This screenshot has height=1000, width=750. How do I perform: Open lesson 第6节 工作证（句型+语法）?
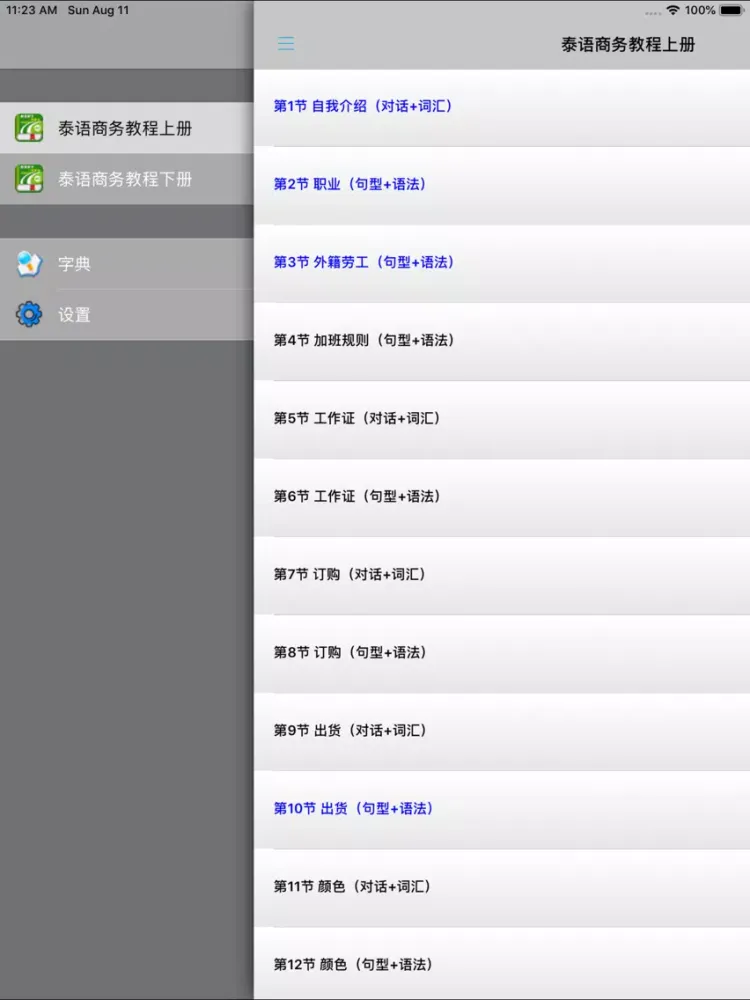[502, 497]
